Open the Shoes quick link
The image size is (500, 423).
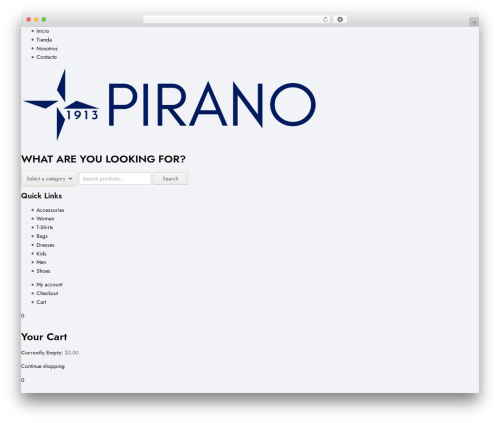43,271
